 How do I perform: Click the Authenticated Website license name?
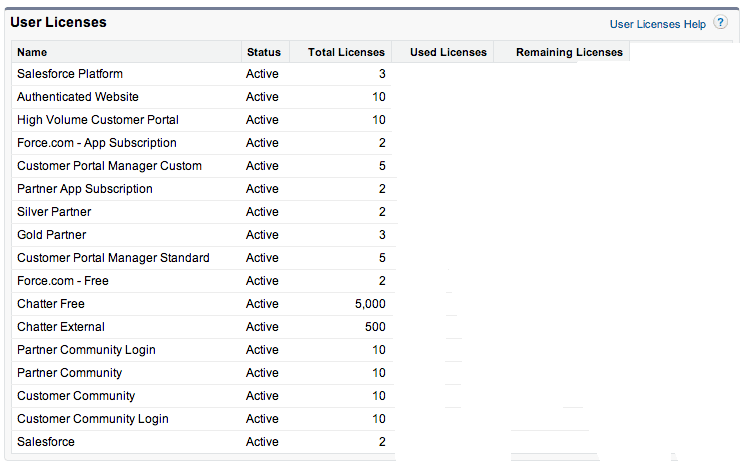click(x=78, y=97)
